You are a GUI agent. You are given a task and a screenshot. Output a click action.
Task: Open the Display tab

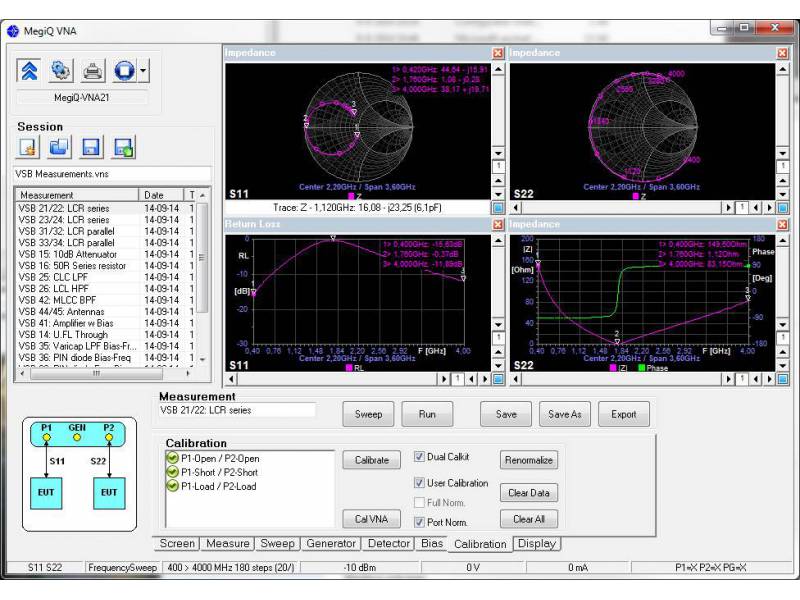(x=538, y=545)
